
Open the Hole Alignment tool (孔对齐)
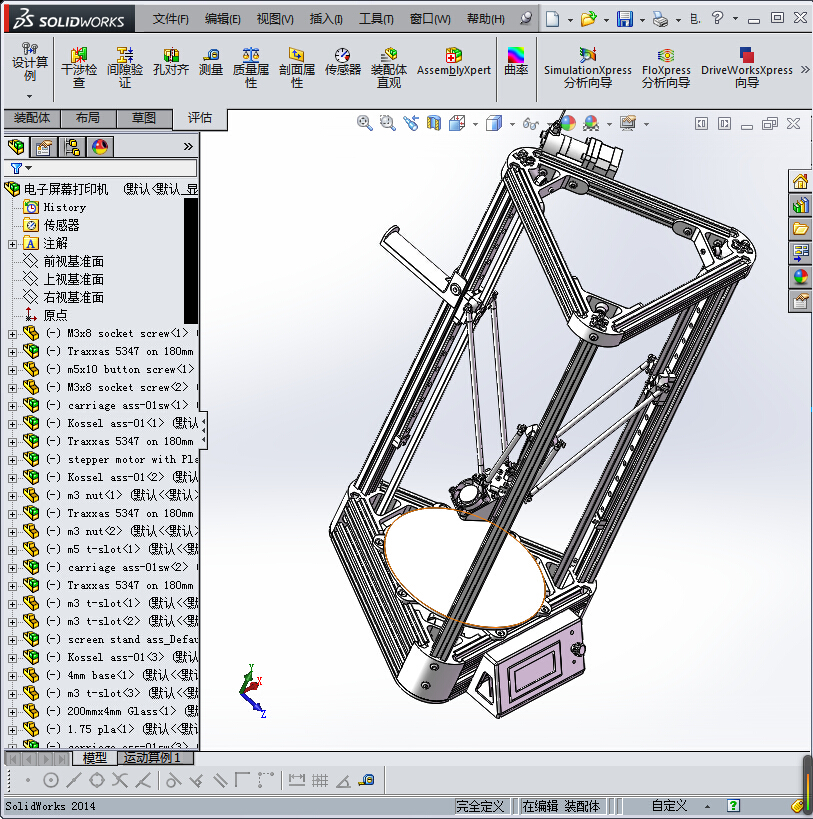[171, 62]
